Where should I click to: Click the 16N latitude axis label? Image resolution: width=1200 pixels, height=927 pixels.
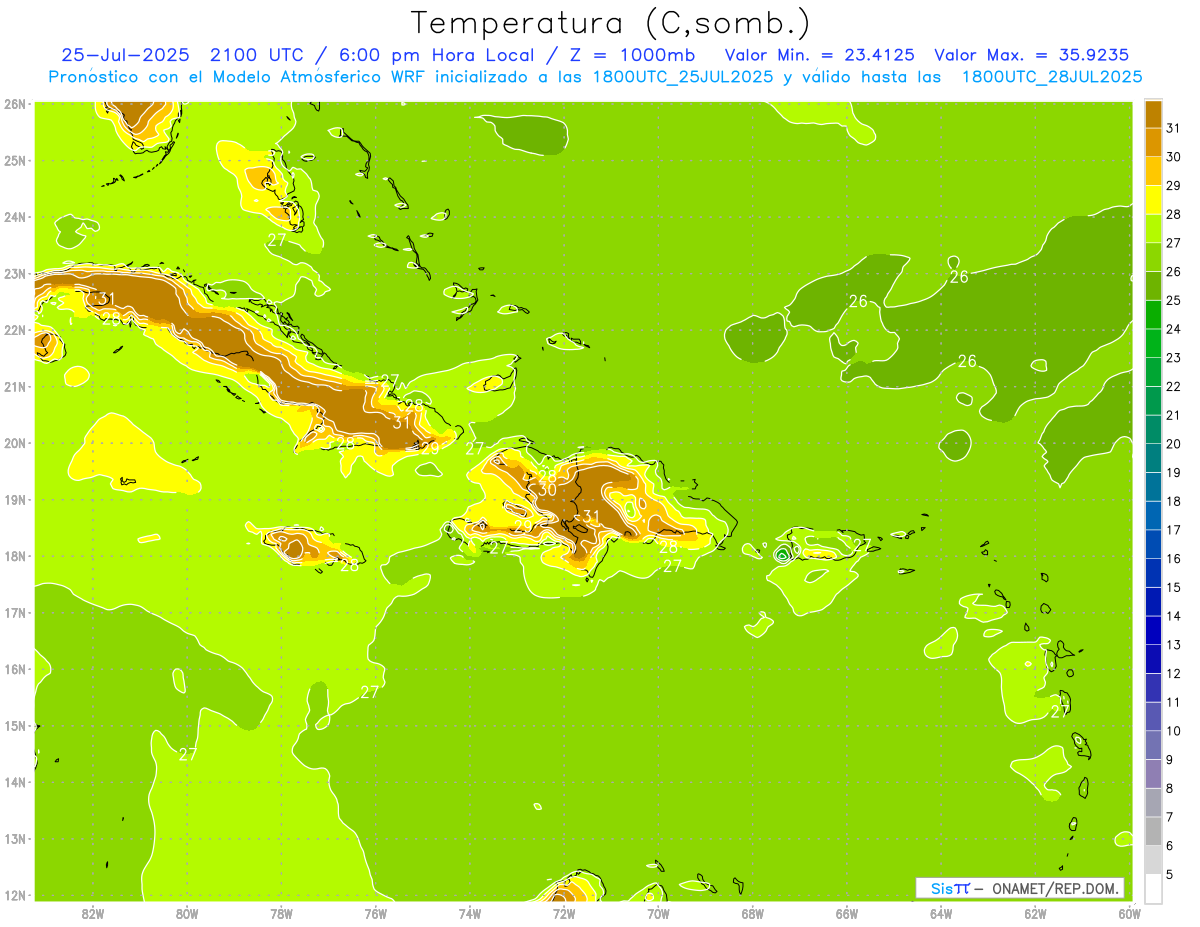click(15, 669)
